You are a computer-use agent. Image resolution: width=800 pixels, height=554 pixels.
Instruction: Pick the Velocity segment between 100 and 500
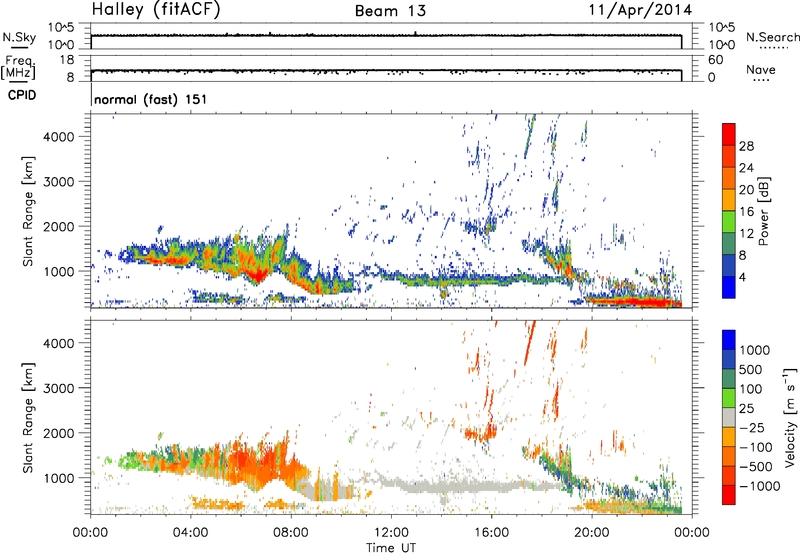(729, 379)
